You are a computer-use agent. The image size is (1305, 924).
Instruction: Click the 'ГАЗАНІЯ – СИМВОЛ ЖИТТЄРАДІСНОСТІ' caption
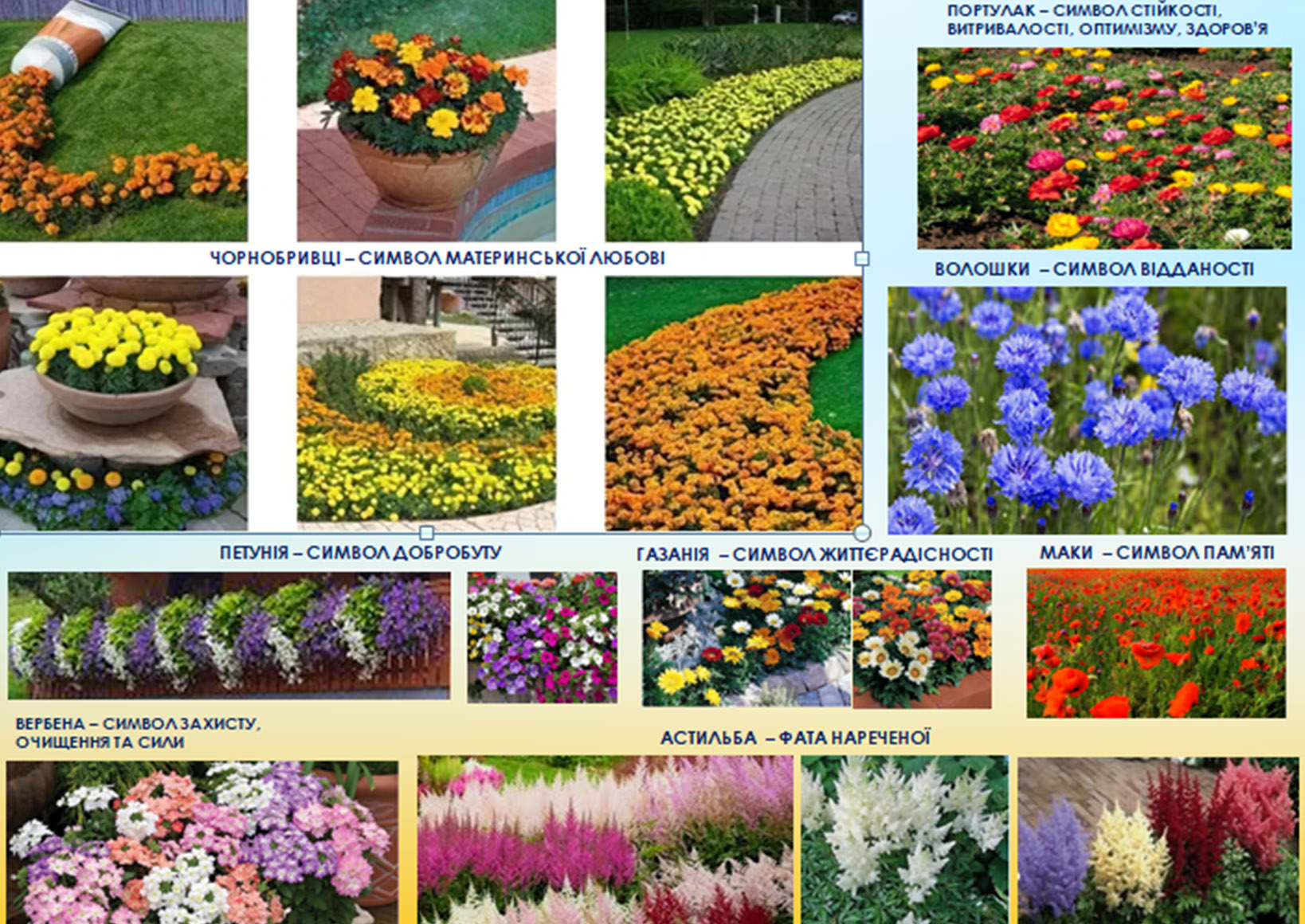pos(814,554)
